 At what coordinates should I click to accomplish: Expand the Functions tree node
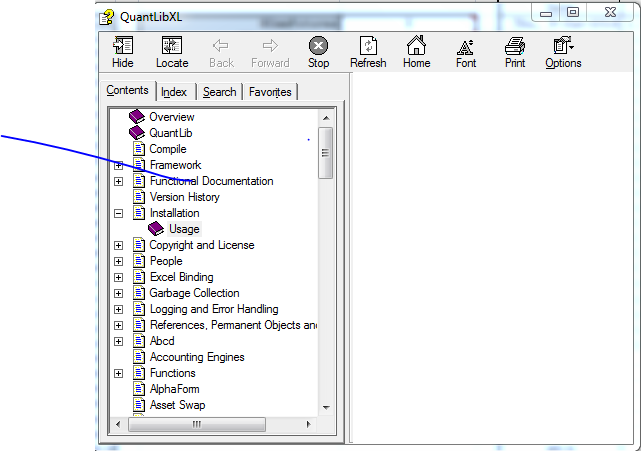119,373
